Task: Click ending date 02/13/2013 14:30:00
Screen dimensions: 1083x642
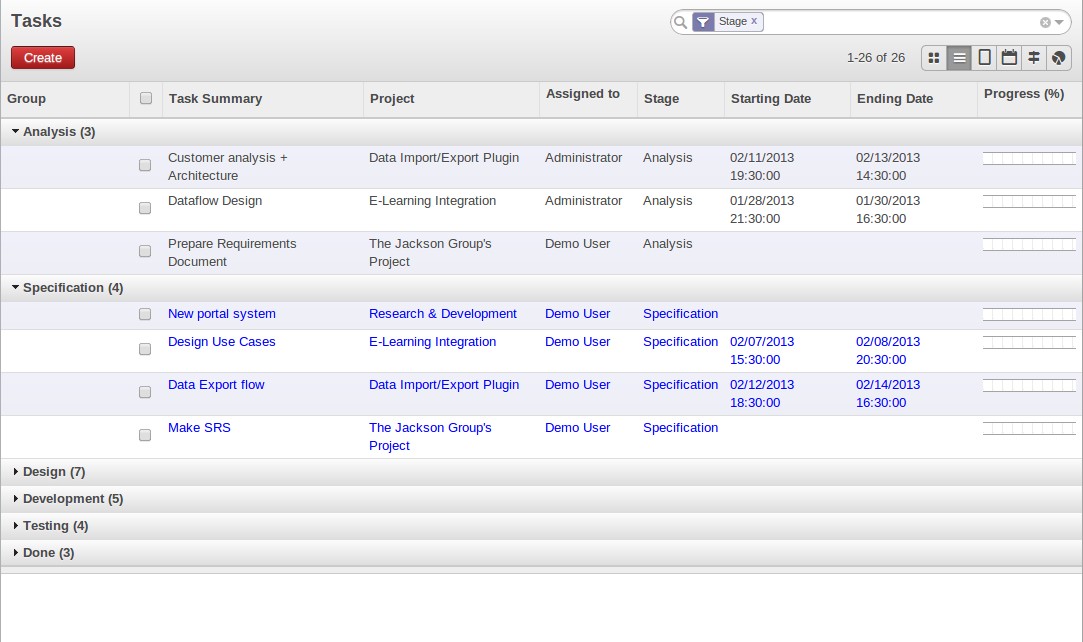Action: (888, 167)
